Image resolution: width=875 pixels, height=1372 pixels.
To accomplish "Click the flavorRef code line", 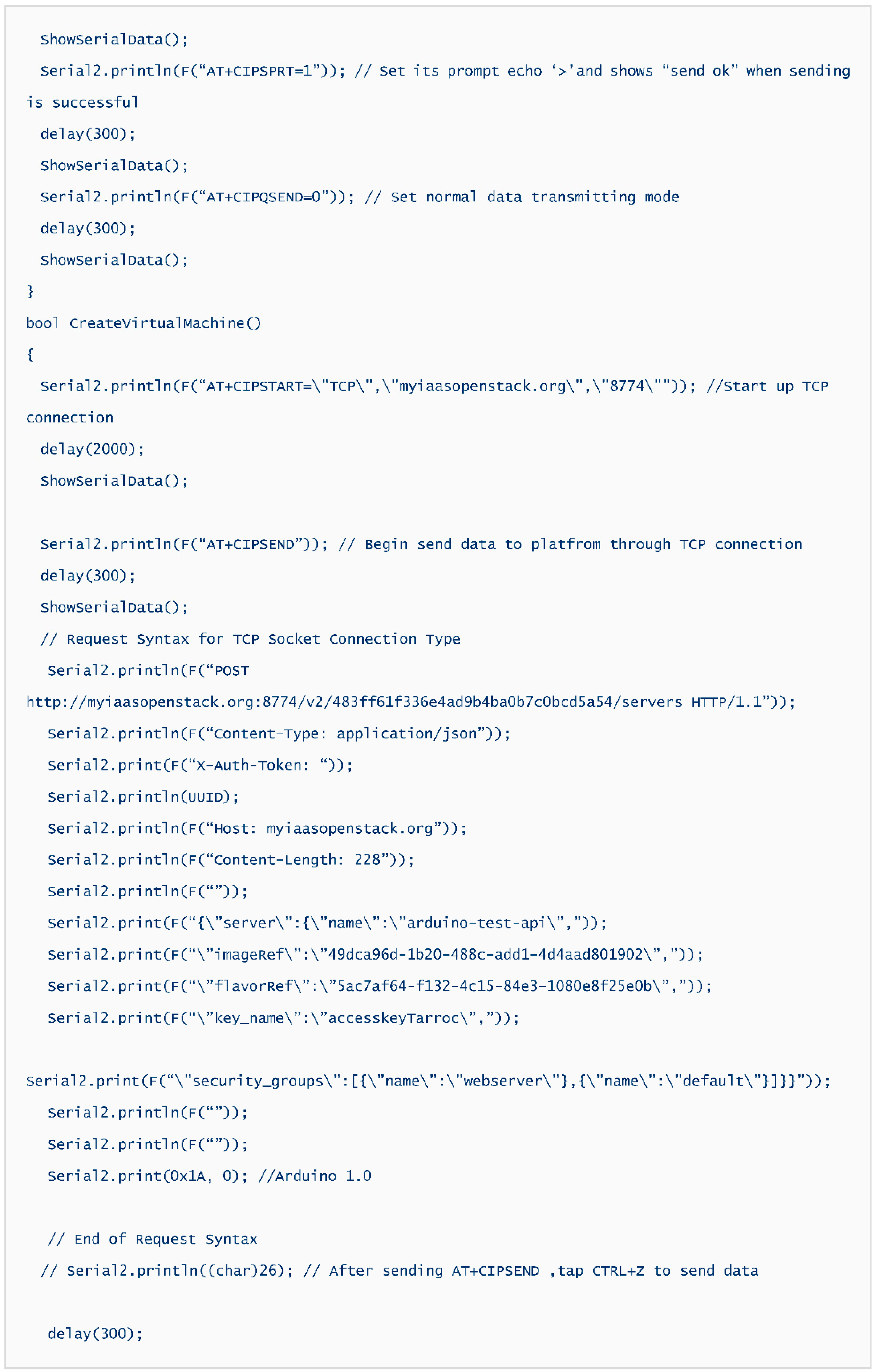I will [380, 986].
